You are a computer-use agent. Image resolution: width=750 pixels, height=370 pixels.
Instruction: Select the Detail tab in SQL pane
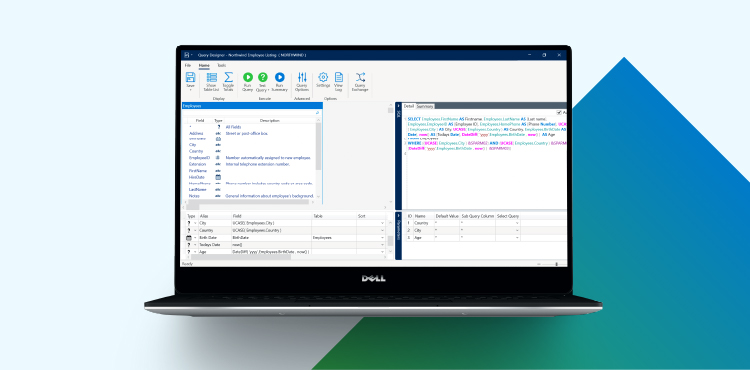click(x=409, y=106)
